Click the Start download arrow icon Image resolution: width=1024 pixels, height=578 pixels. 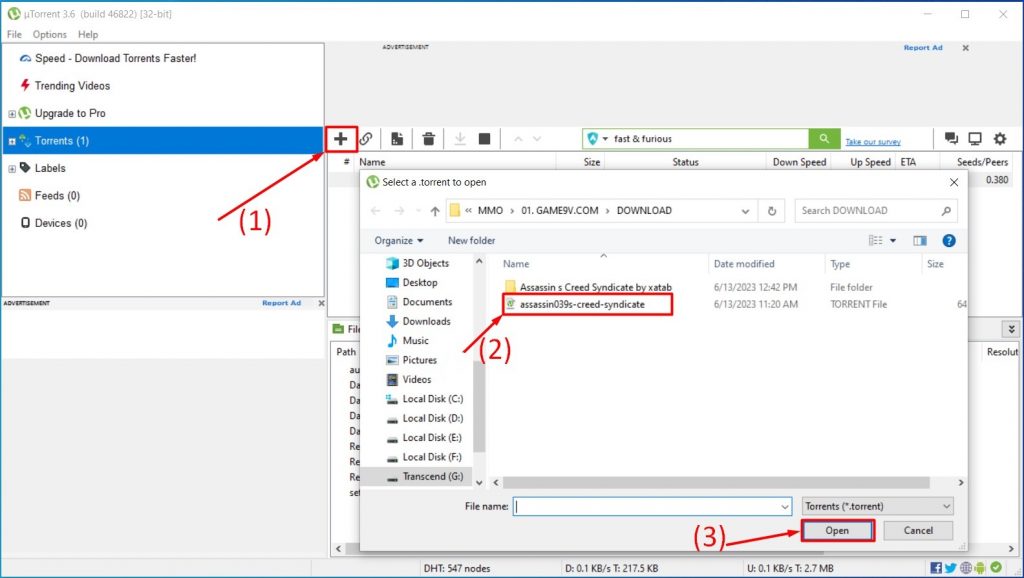click(460, 138)
